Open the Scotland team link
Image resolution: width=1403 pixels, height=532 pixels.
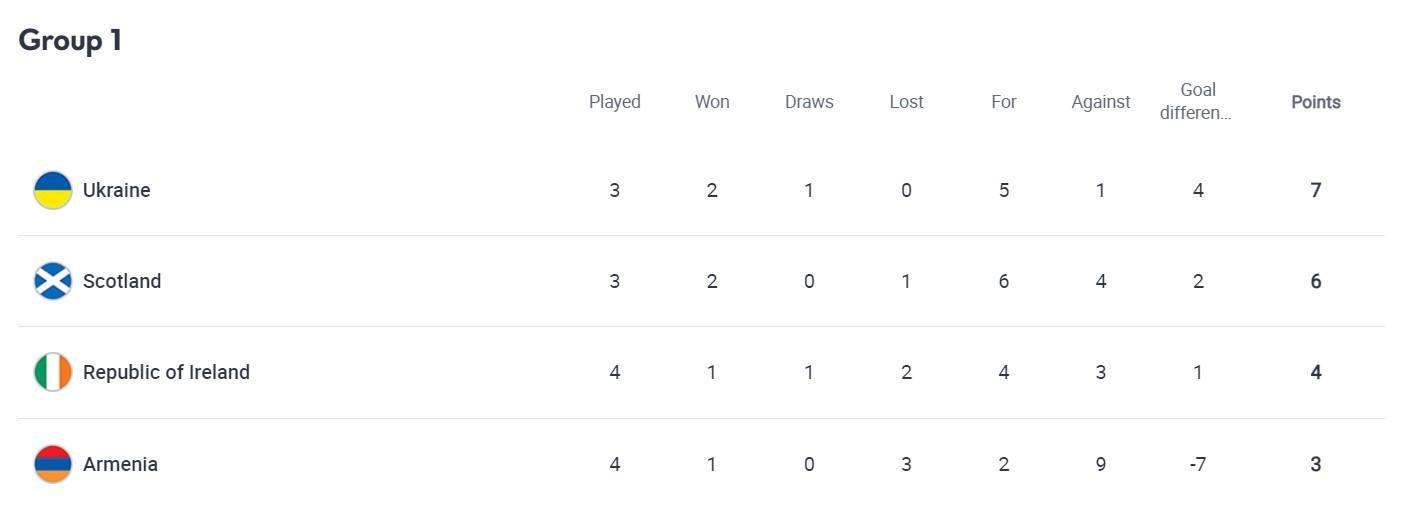click(122, 281)
